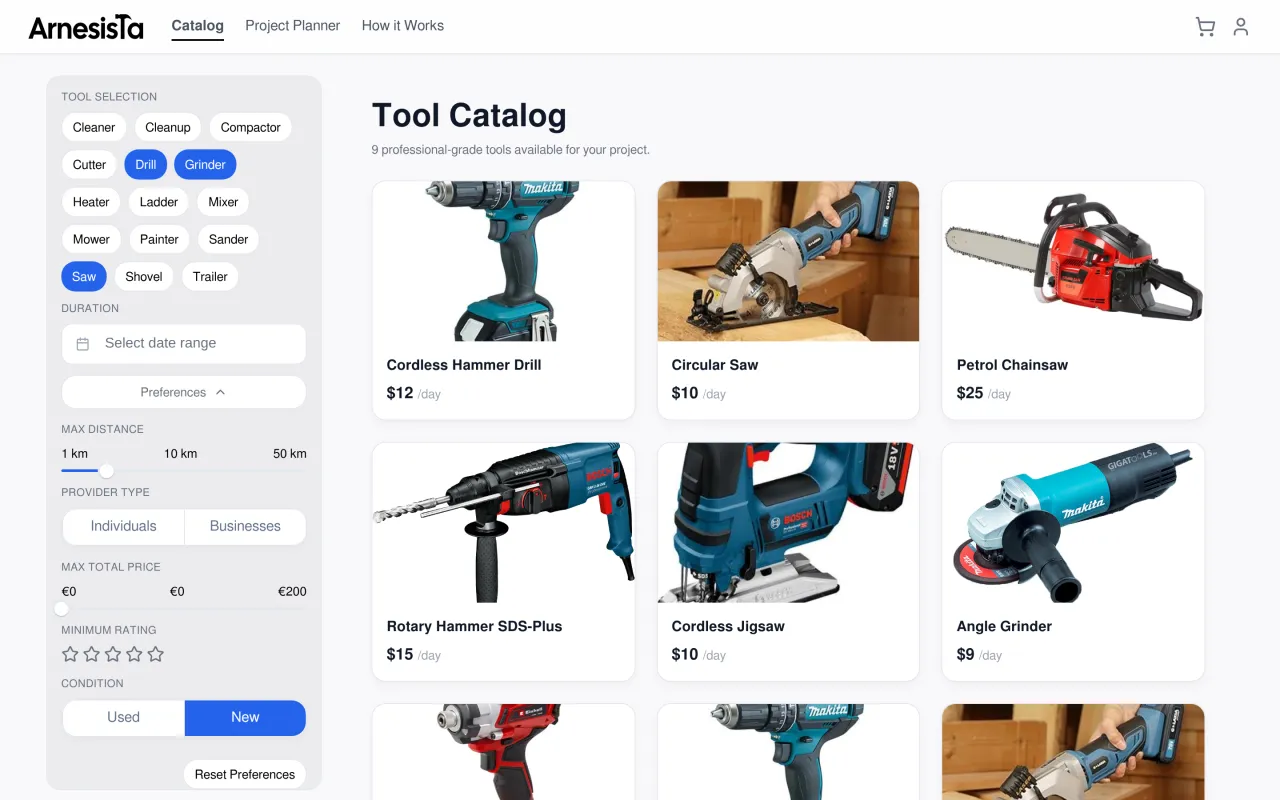Set rating to five stars

(x=156, y=654)
